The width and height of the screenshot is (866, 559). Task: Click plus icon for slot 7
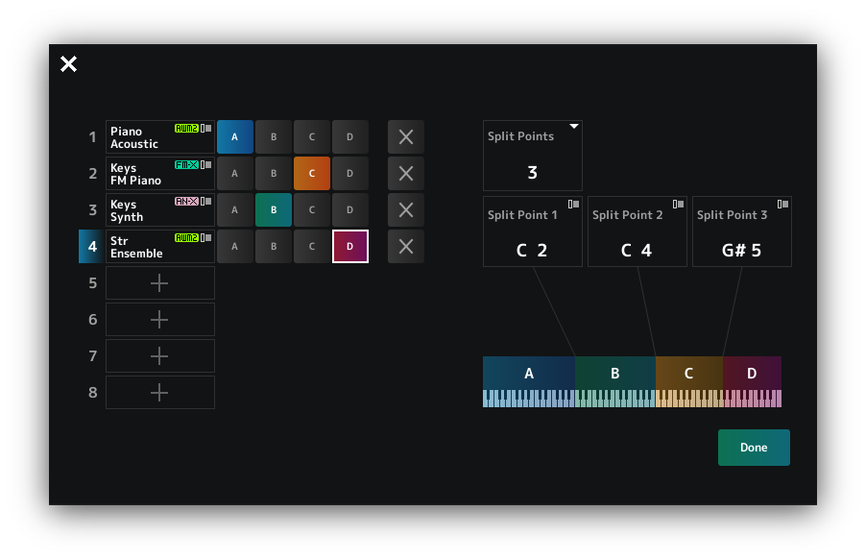pos(160,356)
